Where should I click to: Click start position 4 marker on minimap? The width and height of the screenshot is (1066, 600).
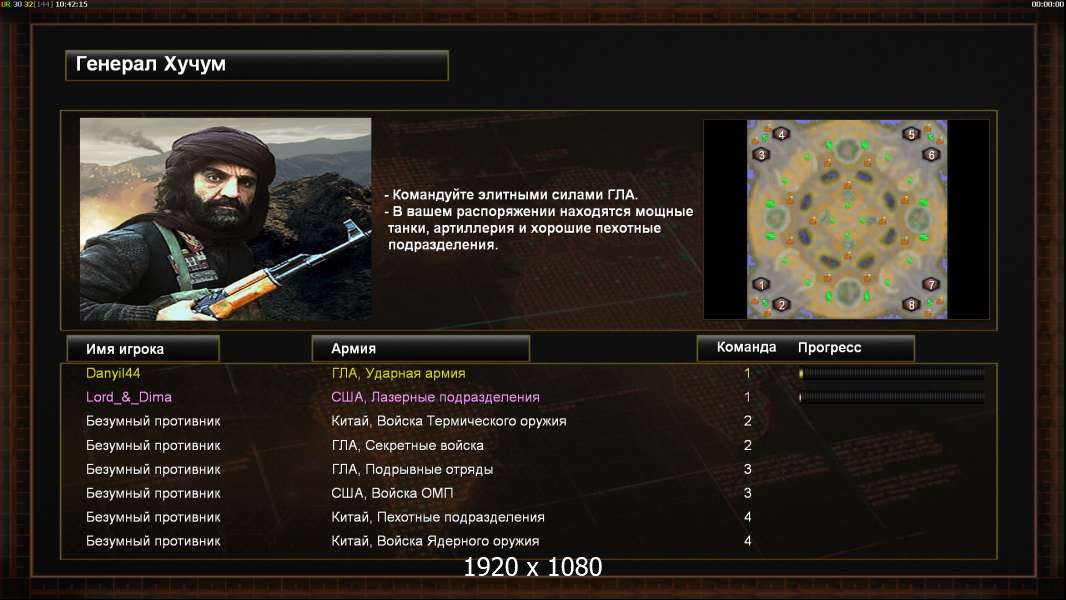781,135
